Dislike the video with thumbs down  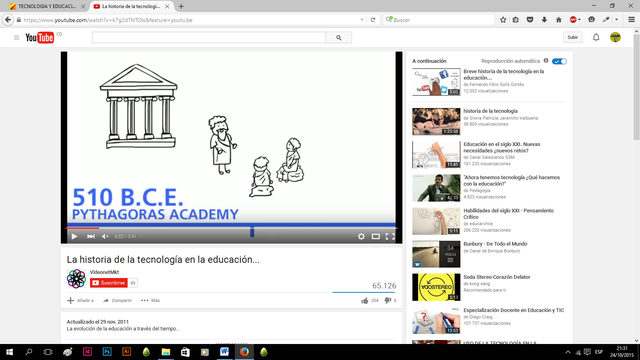point(388,300)
